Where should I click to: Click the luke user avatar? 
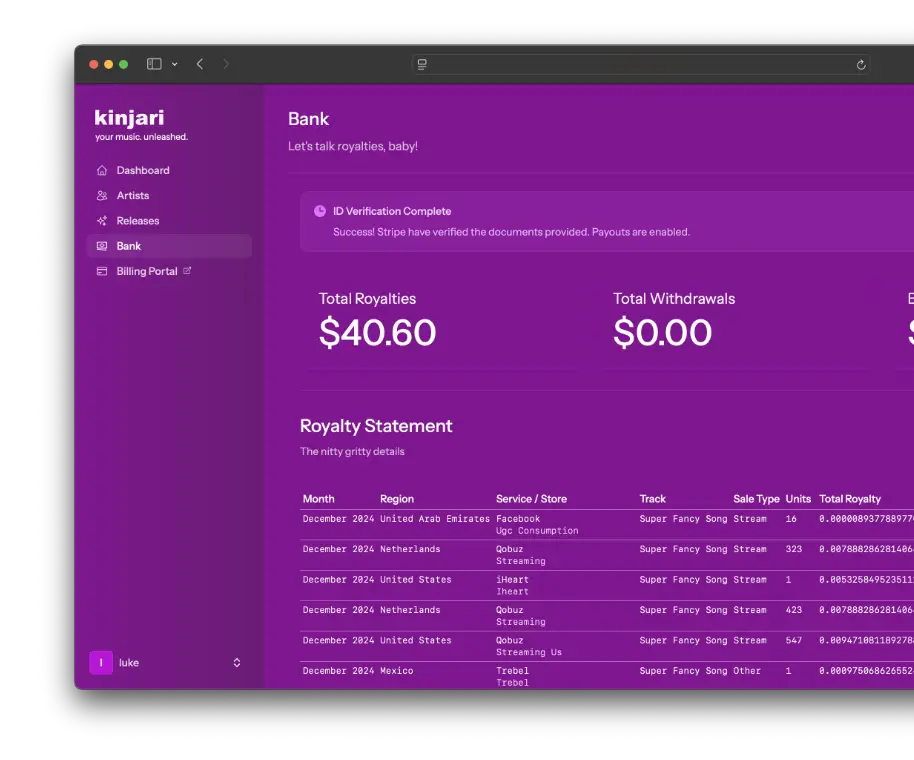pyautogui.click(x=101, y=662)
